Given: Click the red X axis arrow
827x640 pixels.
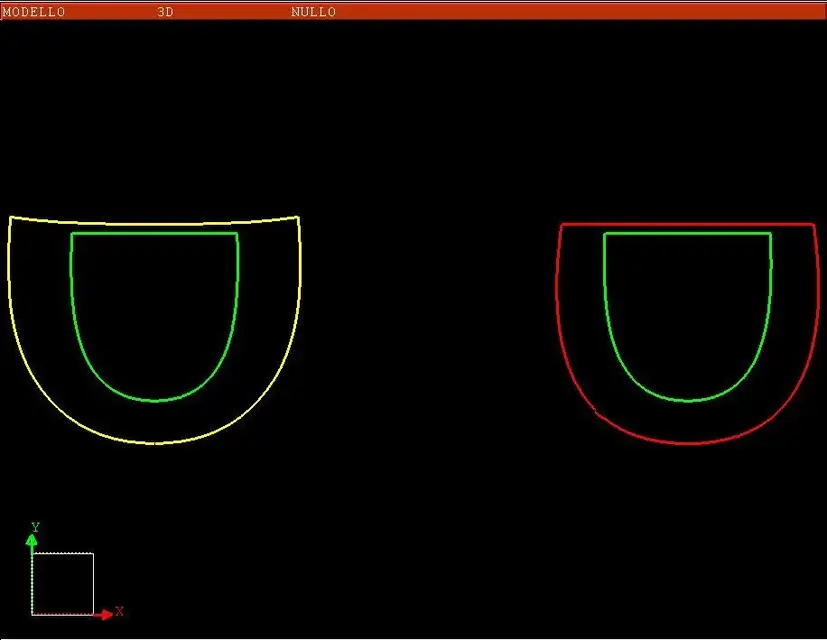Looking at the screenshot, I should point(104,614).
